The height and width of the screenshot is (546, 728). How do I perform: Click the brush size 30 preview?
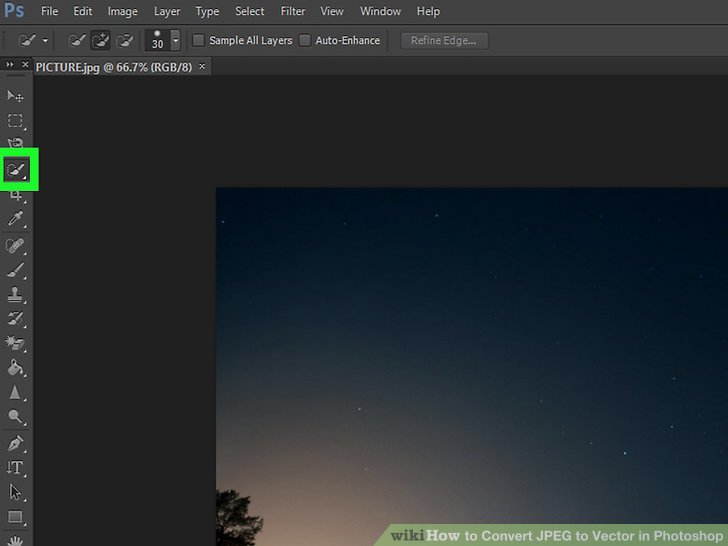157,40
